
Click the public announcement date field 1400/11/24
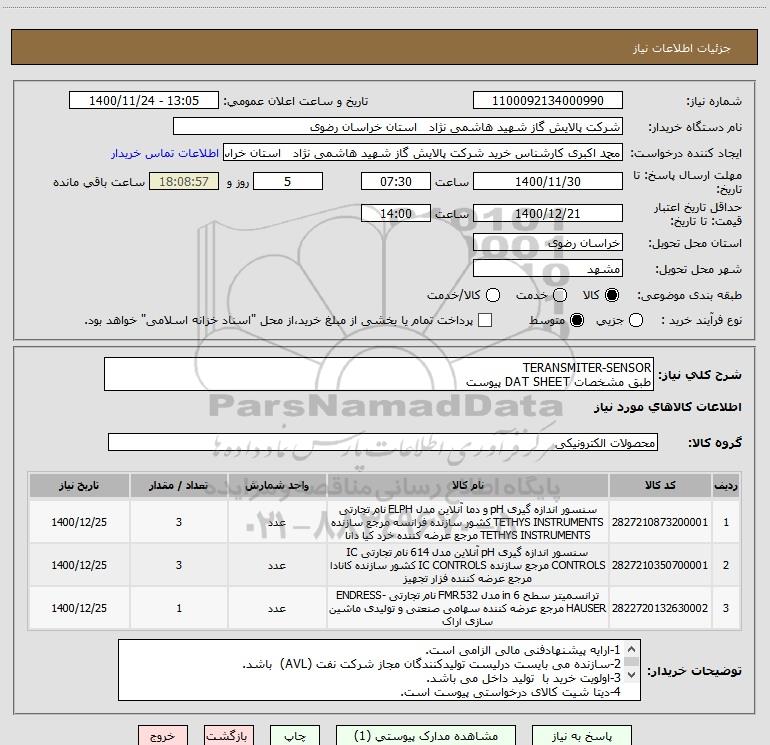tap(144, 101)
